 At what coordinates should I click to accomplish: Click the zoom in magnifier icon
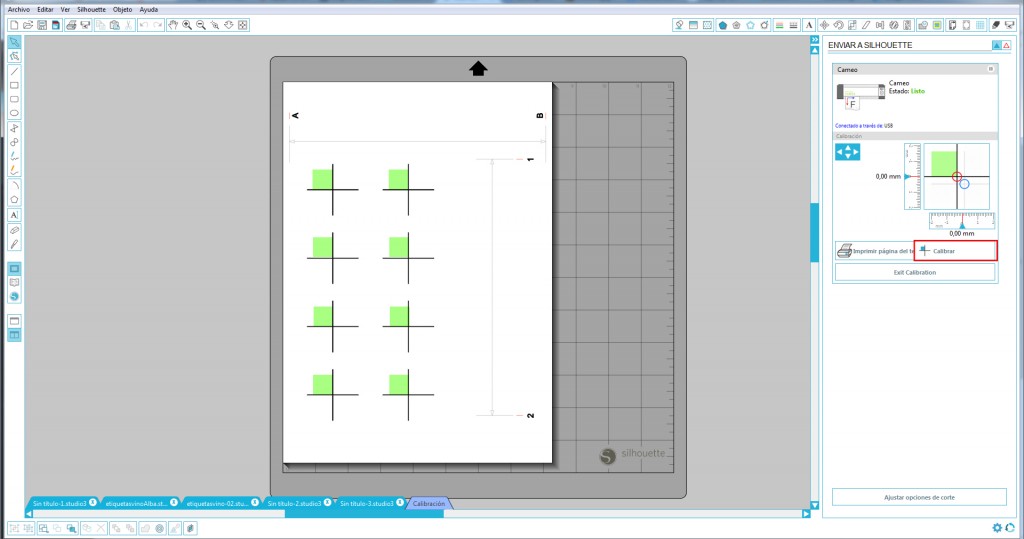pyautogui.click(x=187, y=23)
